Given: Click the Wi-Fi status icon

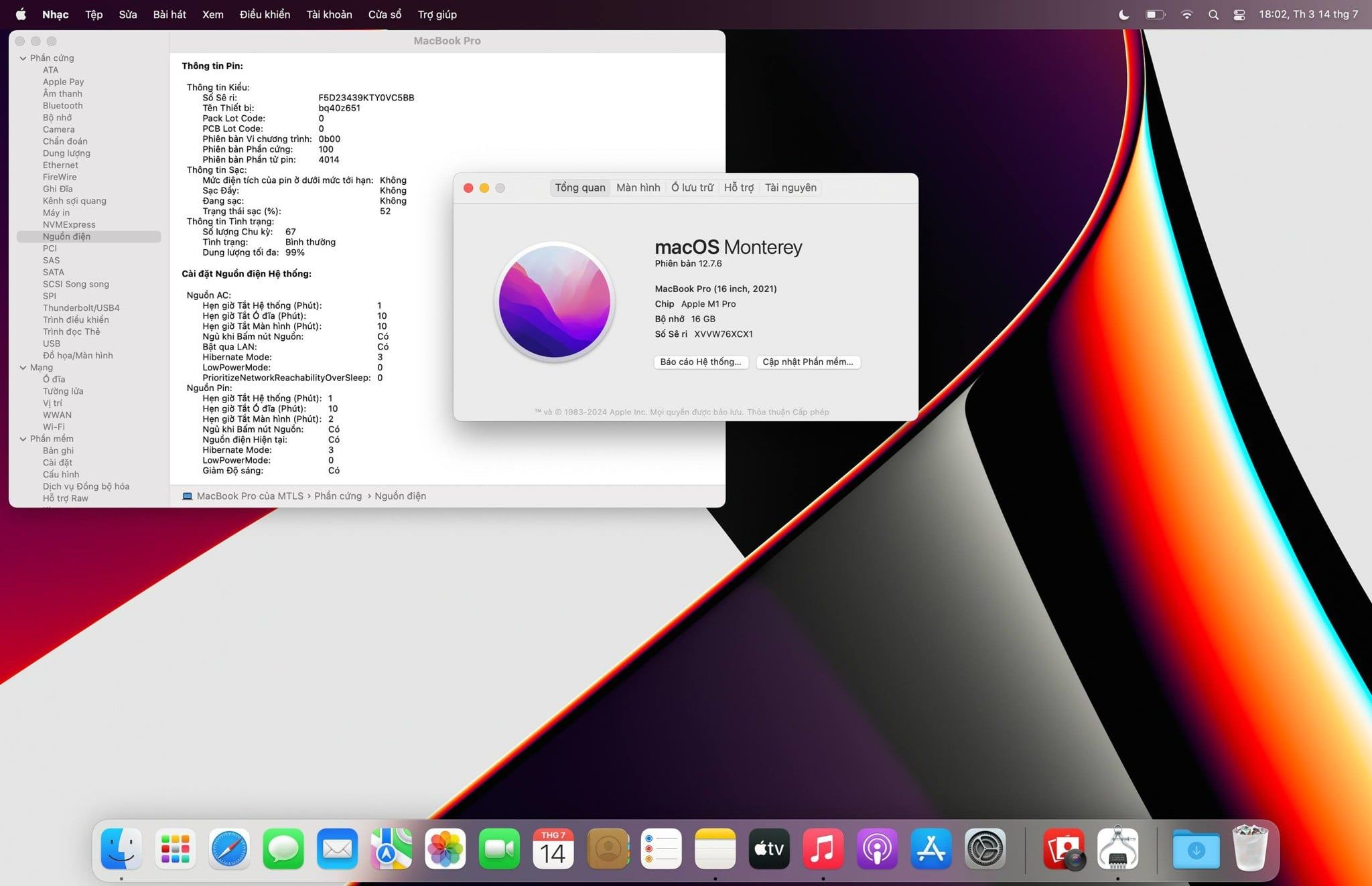Looking at the screenshot, I should click(x=1186, y=14).
